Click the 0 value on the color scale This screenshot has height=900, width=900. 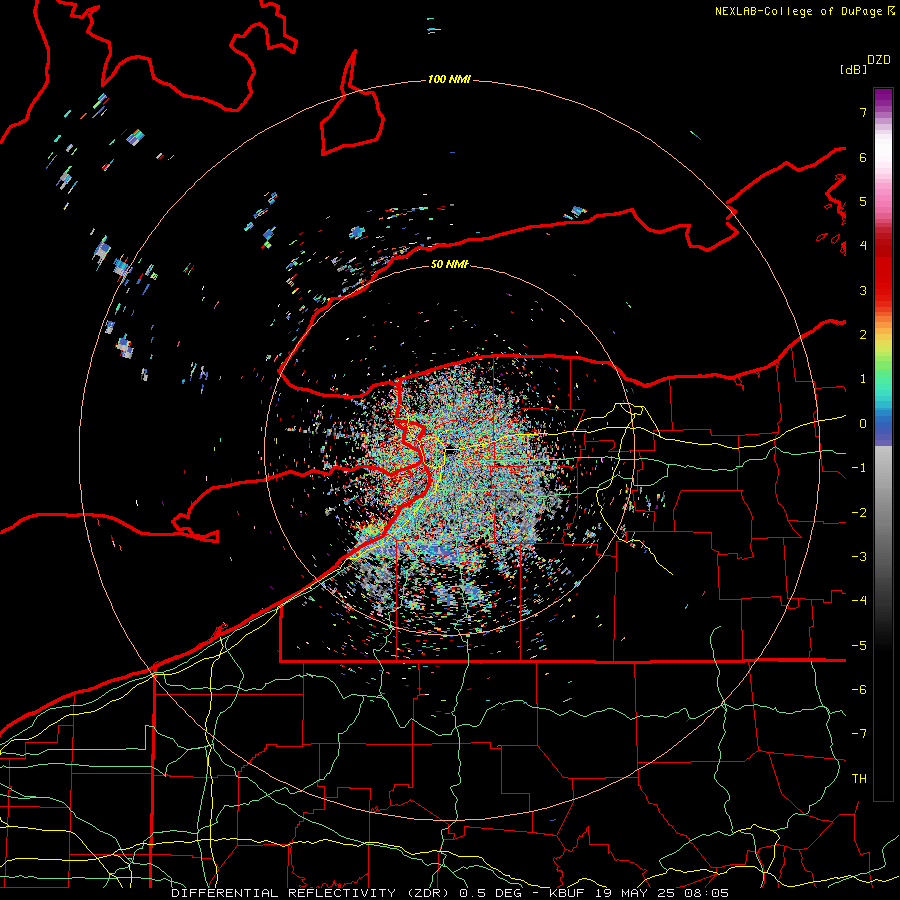pyautogui.click(x=863, y=424)
